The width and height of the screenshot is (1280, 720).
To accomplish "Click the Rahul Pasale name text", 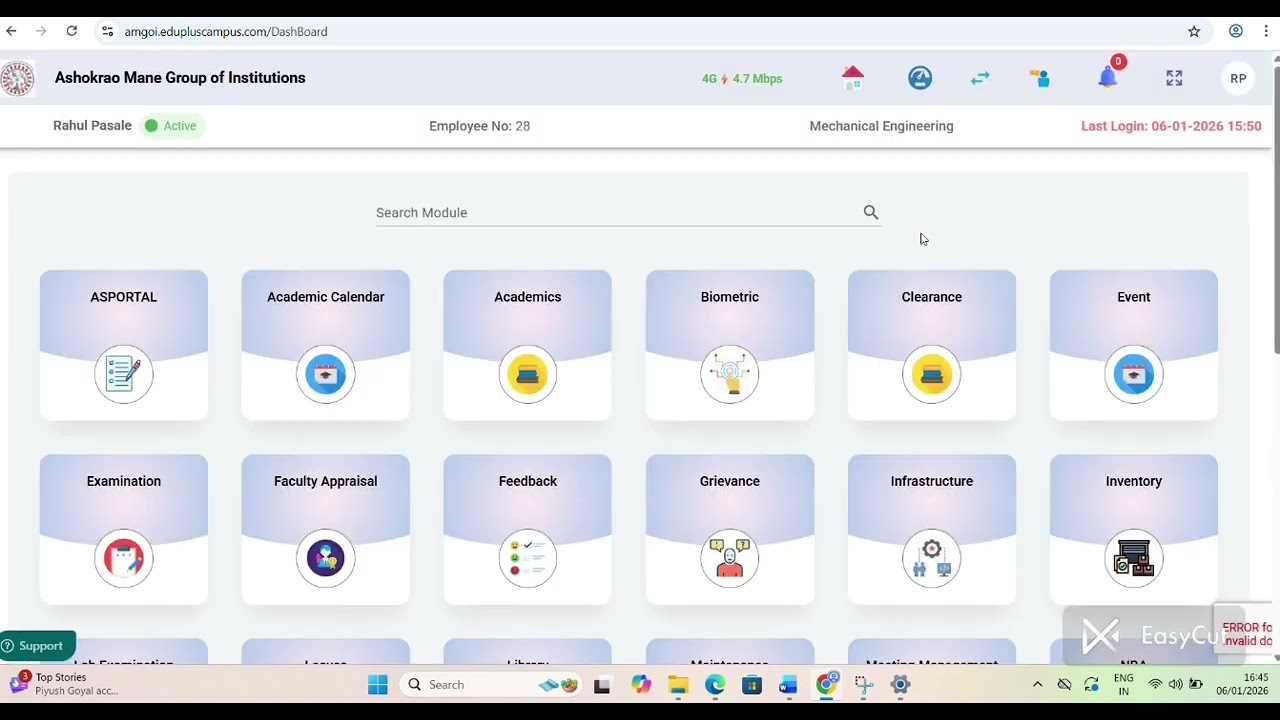I will (x=92, y=126).
